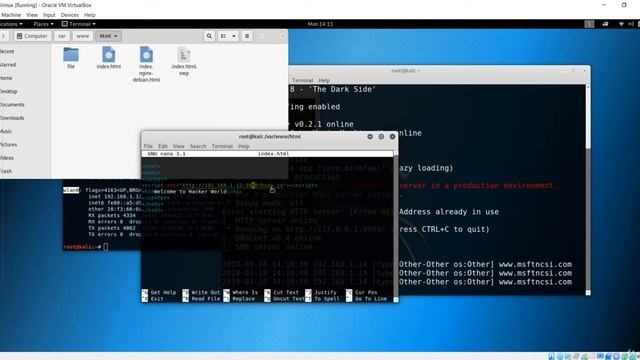Screen dimensions: 640x360
Task: Open Starred in the Files sidebar
Action: coord(8,65)
